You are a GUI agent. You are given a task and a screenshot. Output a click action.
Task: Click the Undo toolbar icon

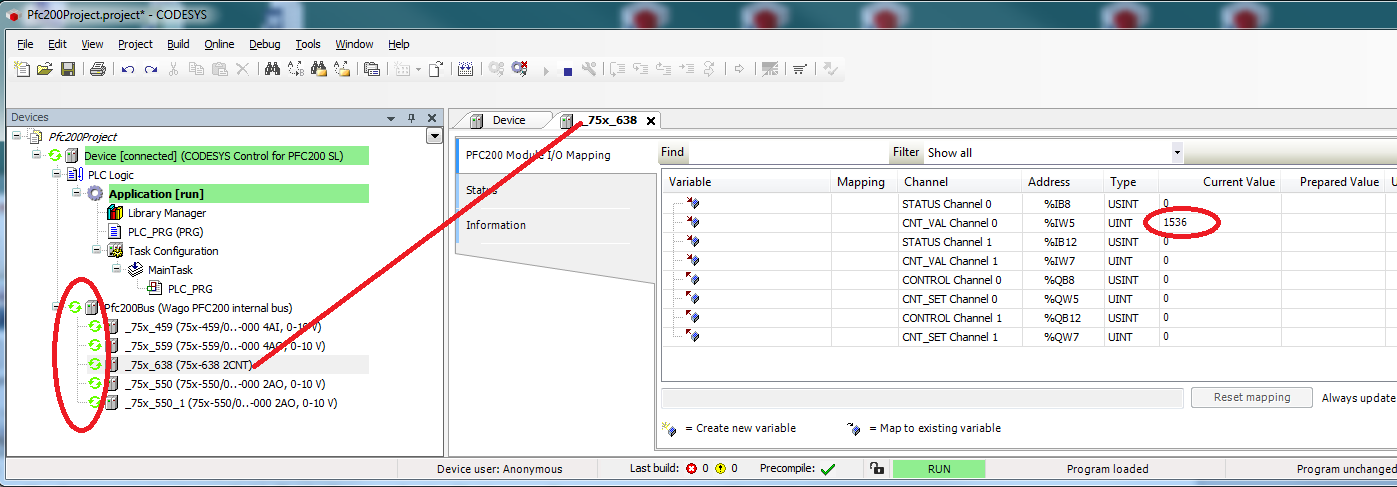point(128,69)
